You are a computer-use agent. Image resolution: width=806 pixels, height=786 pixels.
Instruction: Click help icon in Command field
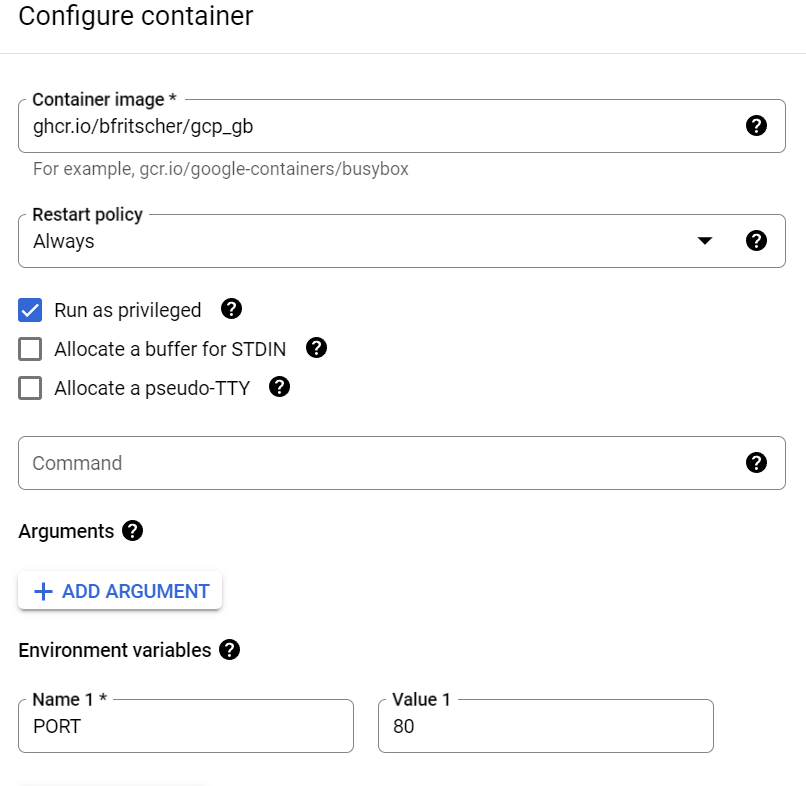[x=757, y=462]
